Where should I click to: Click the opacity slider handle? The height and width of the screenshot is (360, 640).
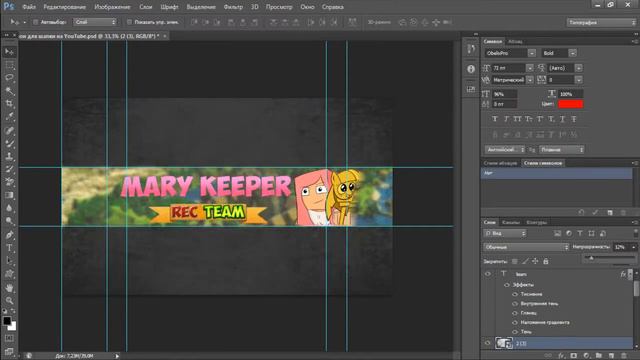coord(591,258)
